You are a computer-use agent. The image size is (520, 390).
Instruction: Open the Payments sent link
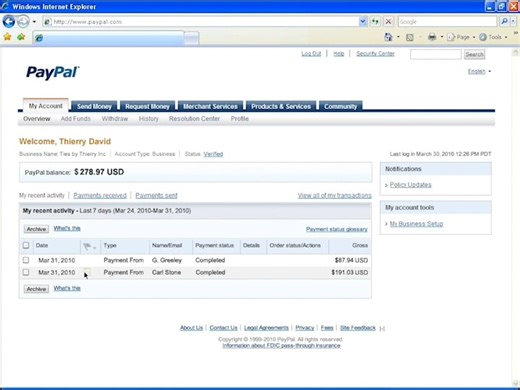156,195
